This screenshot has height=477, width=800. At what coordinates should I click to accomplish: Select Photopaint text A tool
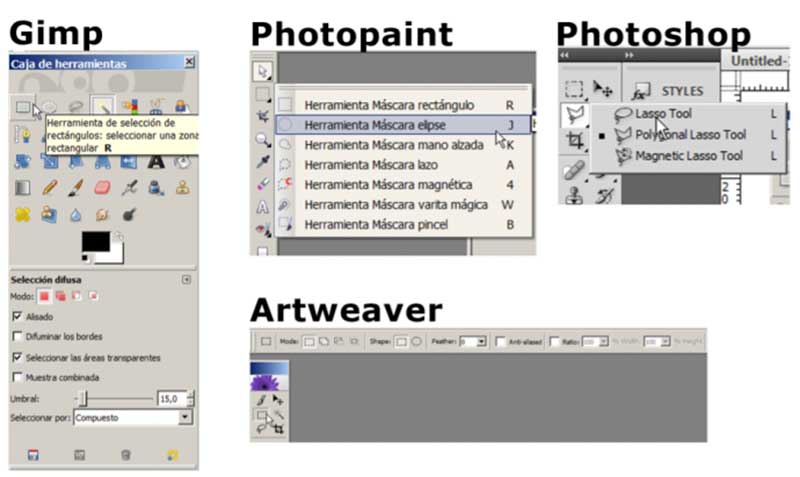(x=262, y=207)
